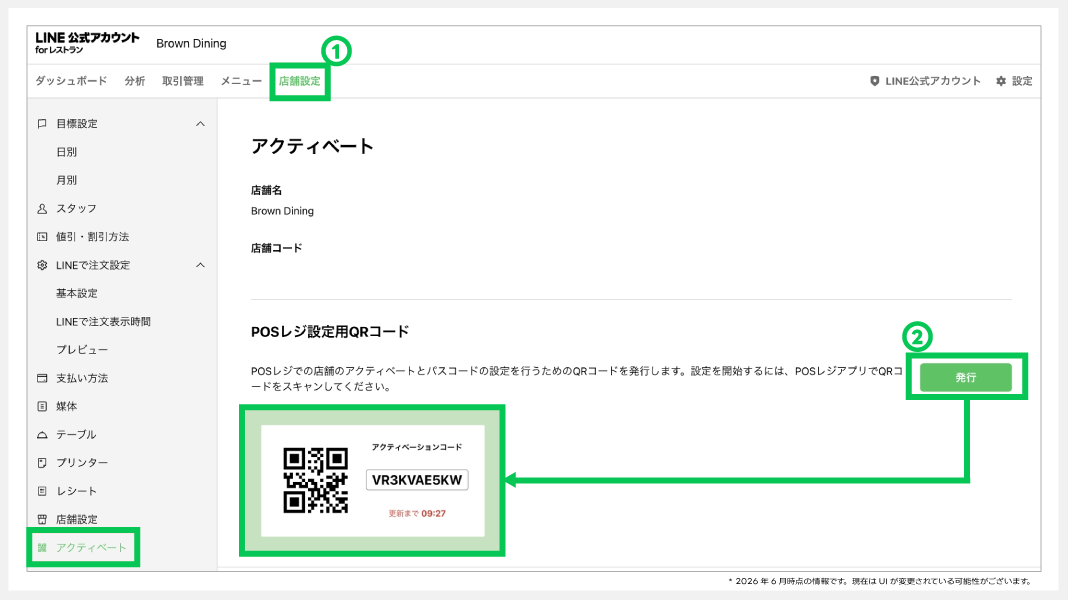The width and height of the screenshot is (1068, 600).
Task: Open the LINE公式アカウント link
Action: click(932, 81)
